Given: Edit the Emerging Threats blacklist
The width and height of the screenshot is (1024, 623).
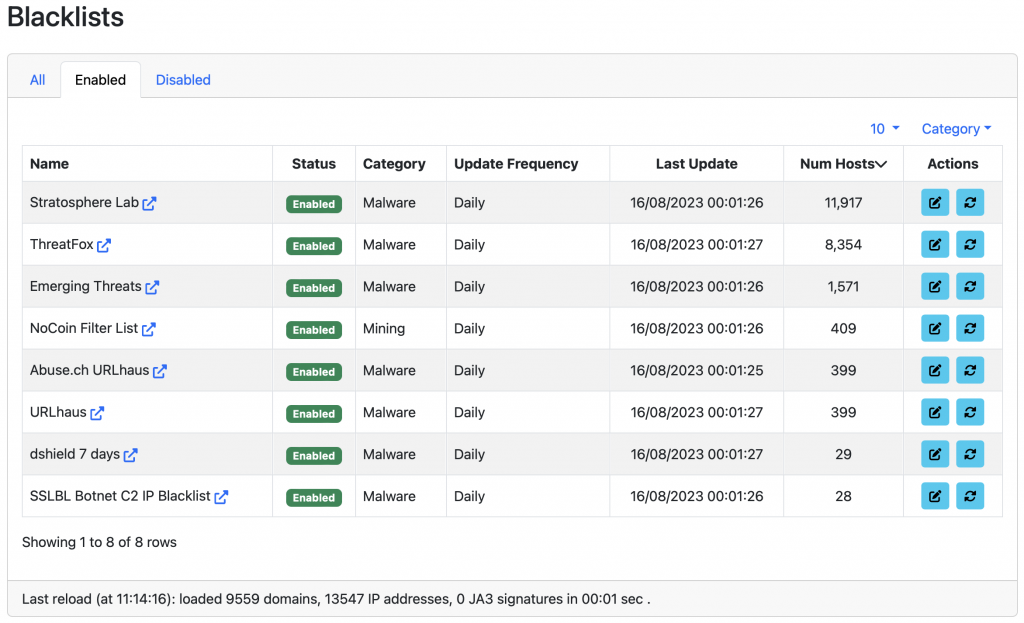Looking at the screenshot, I should coord(935,286).
